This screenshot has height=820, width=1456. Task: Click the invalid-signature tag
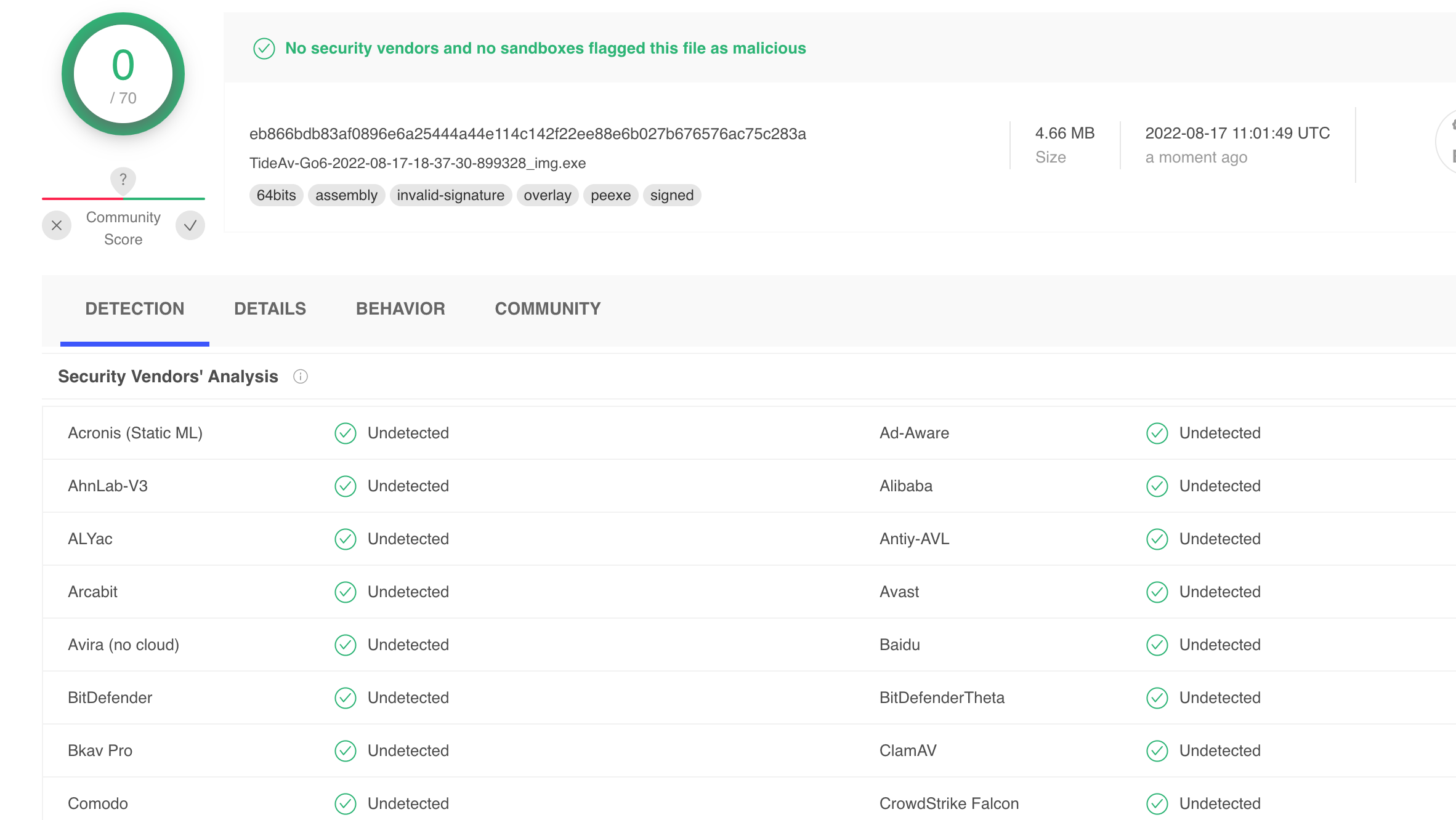pyautogui.click(x=450, y=195)
